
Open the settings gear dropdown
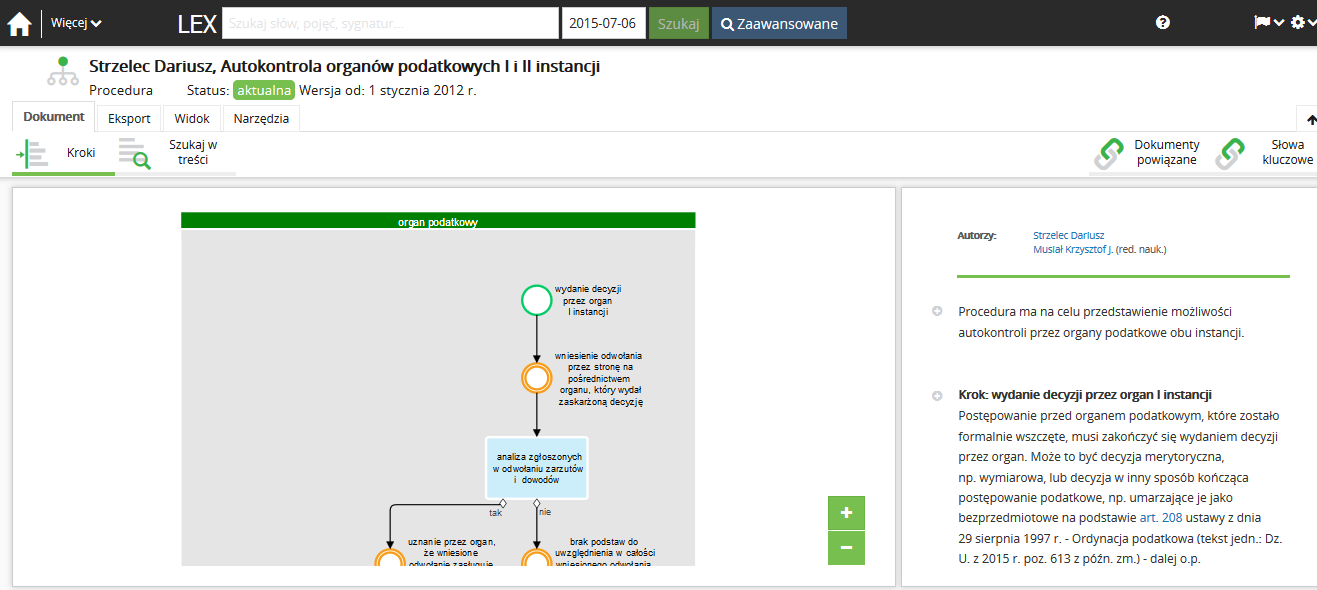click(x=1303, y=22)
